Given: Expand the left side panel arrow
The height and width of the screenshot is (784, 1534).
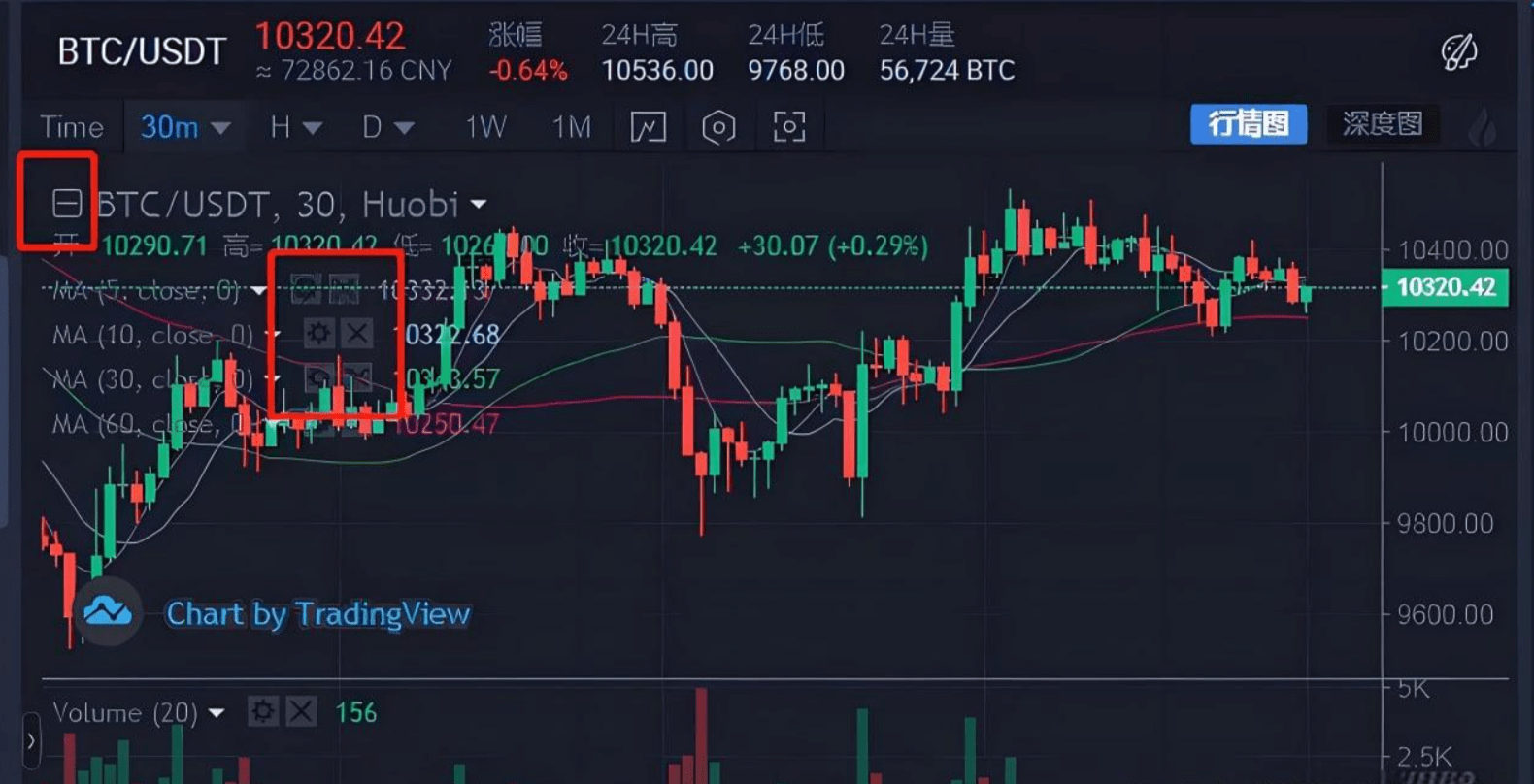Looking at the screenshot, I should (x=31, y=742).
